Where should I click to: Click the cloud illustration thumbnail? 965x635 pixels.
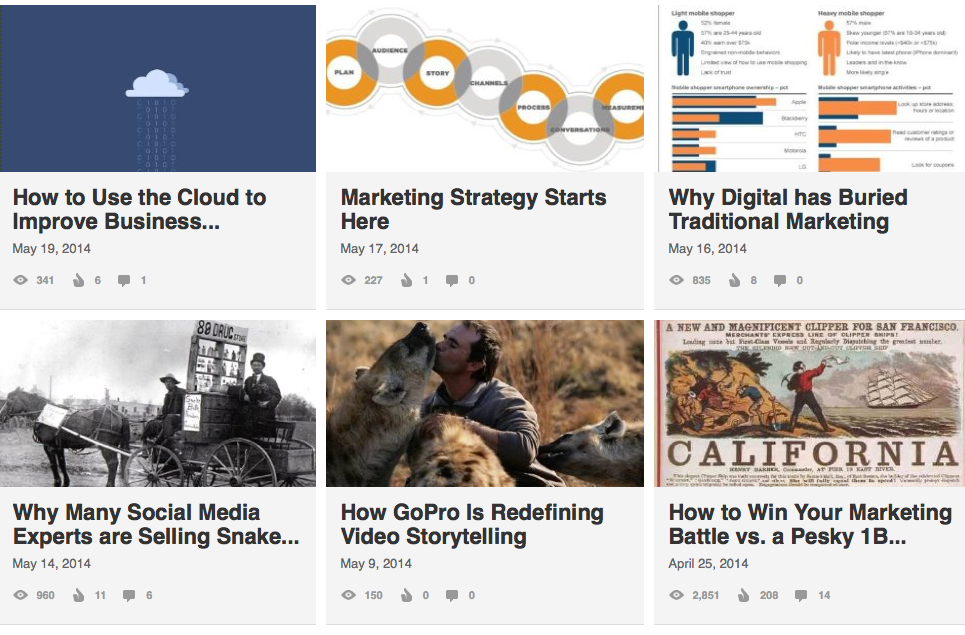tap(158, 88)
